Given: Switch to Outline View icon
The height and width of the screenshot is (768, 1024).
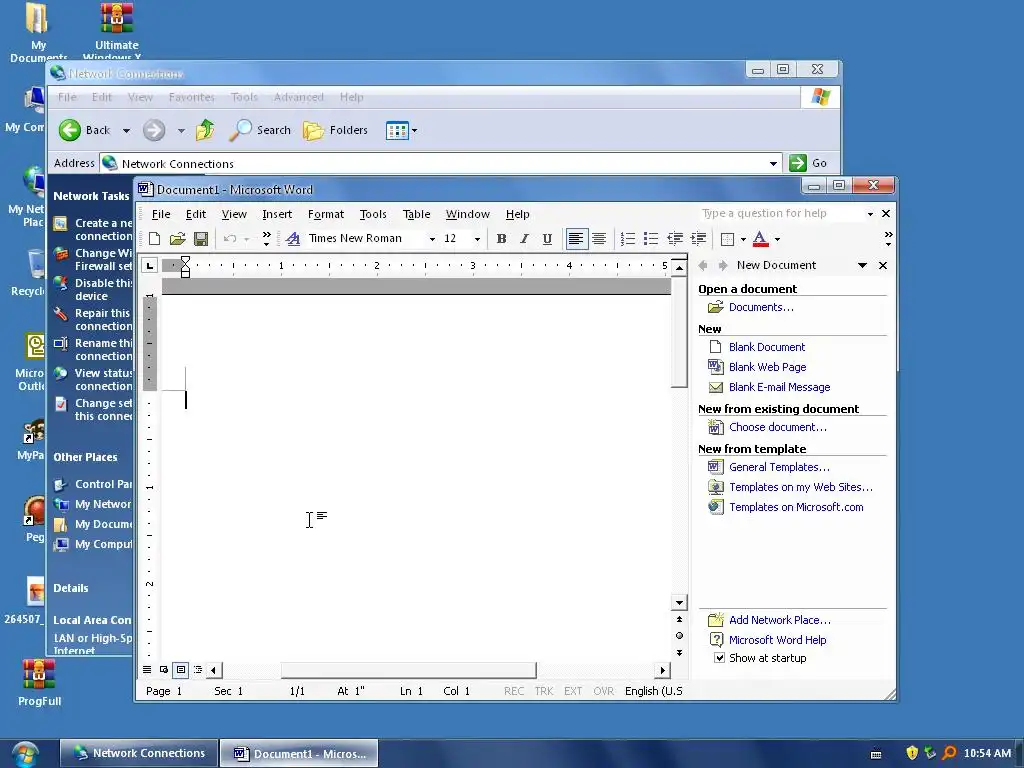Looking at the screenshot, I should pyautogui.click(x=198, y=669).
